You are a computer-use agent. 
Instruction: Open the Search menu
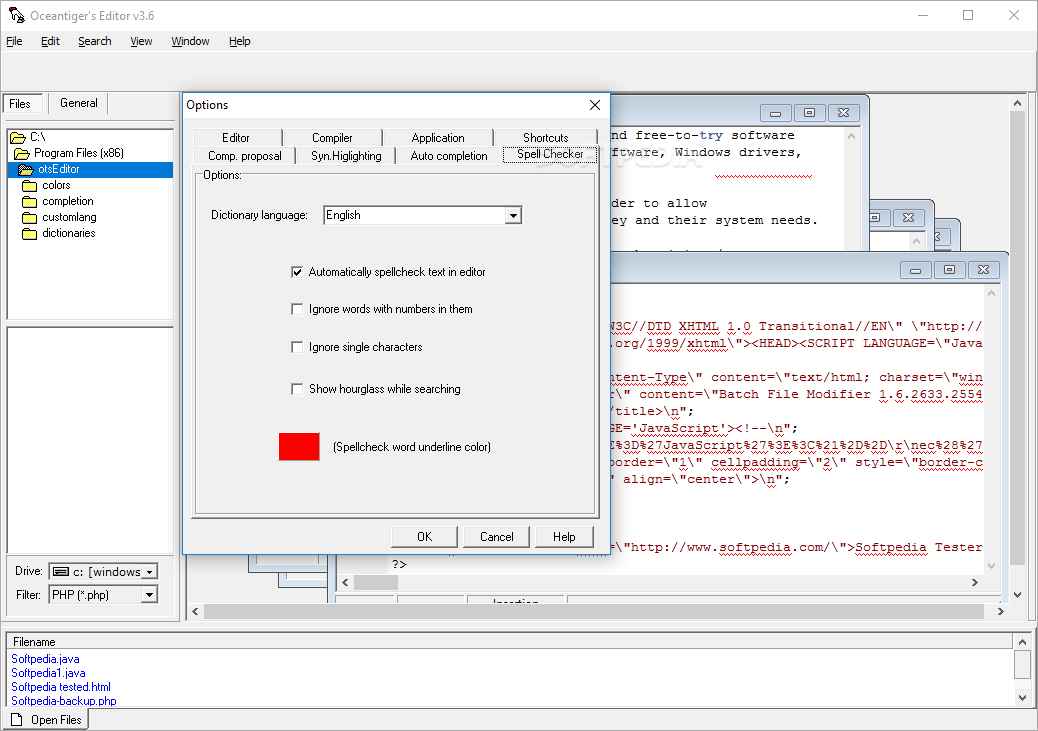click(95, 41)
